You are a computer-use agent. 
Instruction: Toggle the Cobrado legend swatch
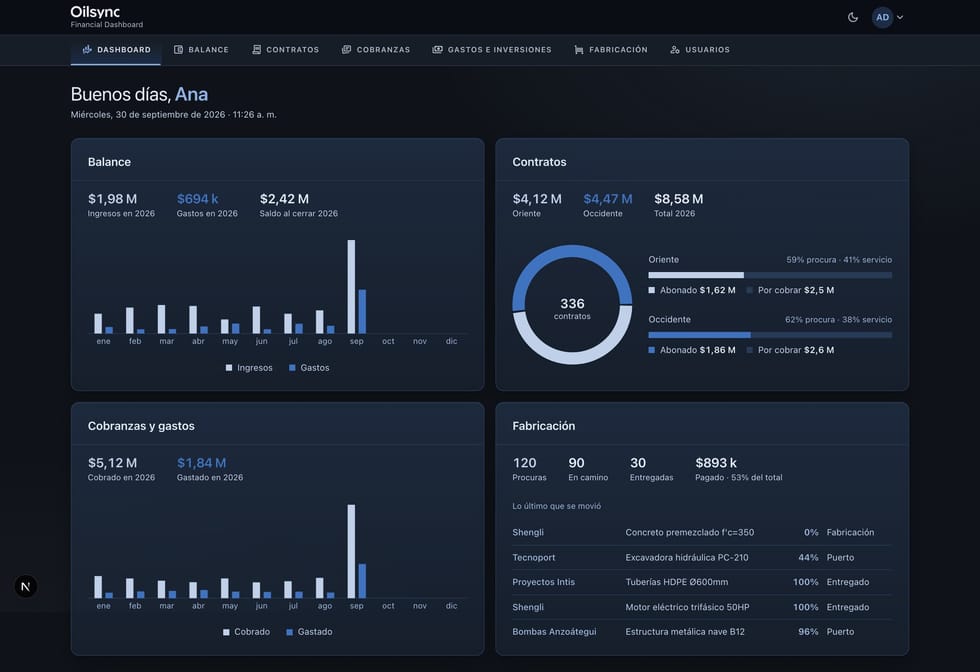pos(226,632)
